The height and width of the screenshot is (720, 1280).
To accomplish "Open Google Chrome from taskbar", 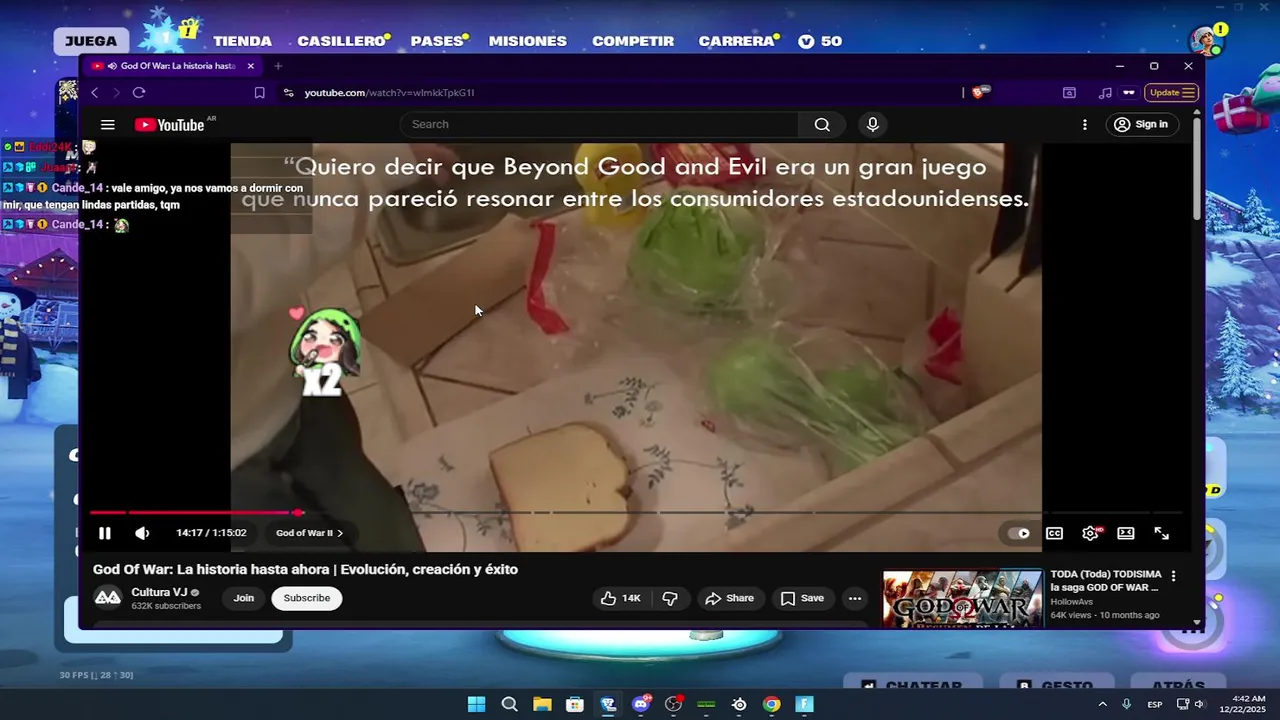I will (771, 704).
